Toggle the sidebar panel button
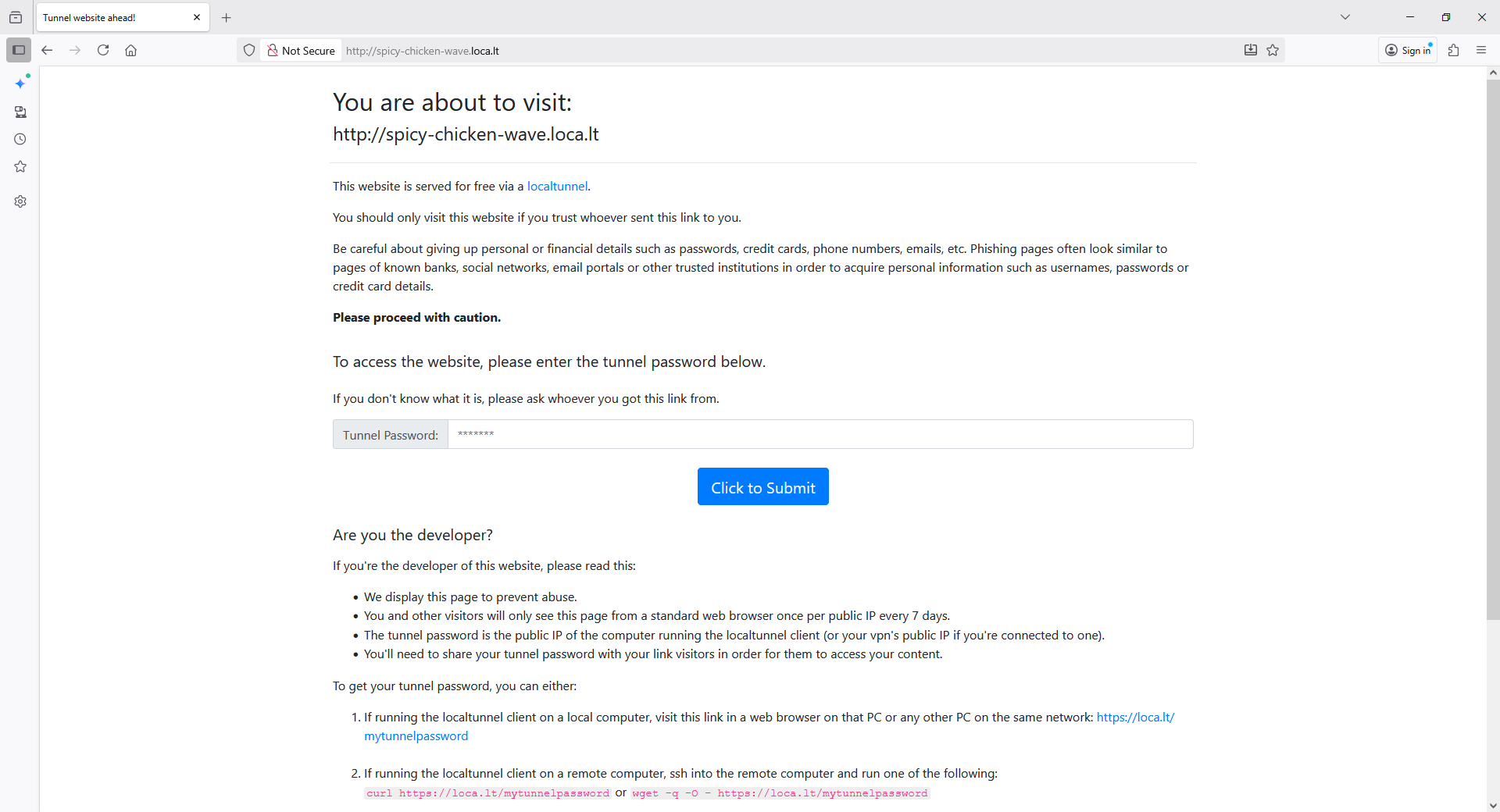 (19, 50)
